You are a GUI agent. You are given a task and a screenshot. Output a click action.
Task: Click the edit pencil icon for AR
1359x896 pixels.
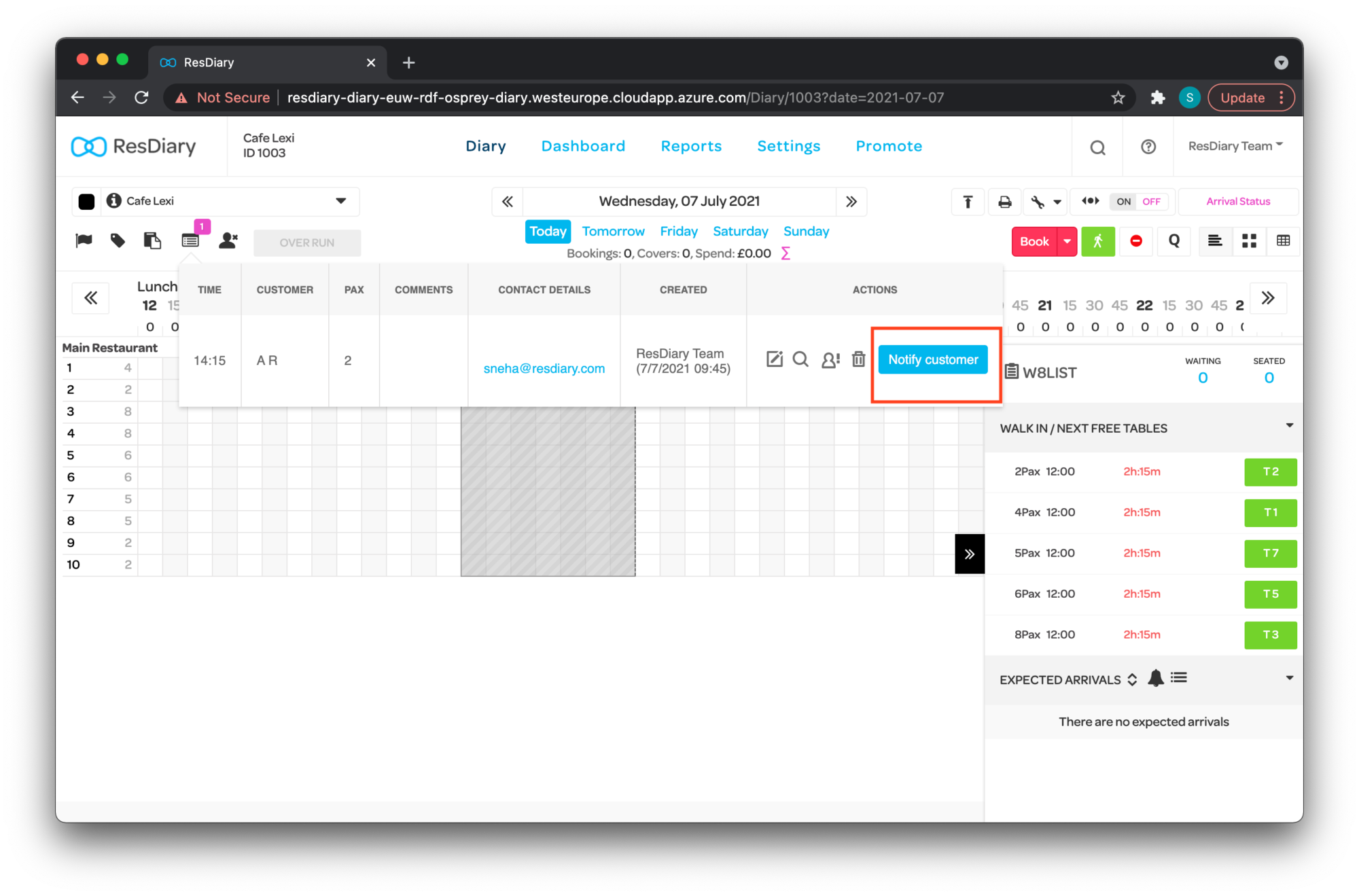coord(775,359)
